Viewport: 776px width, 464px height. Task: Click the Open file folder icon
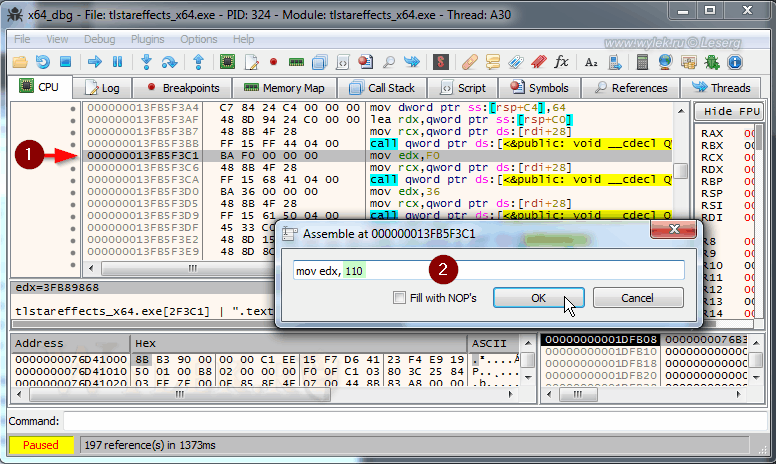coord(20,62)
